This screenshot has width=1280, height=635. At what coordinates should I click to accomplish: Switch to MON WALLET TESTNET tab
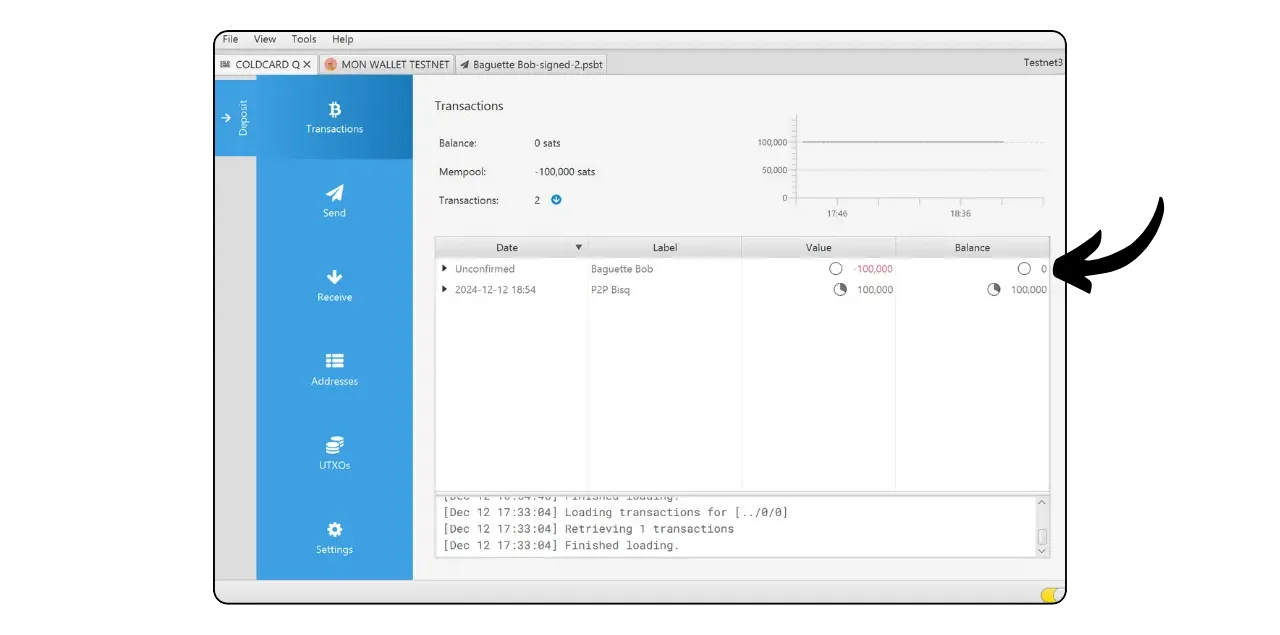386,64
